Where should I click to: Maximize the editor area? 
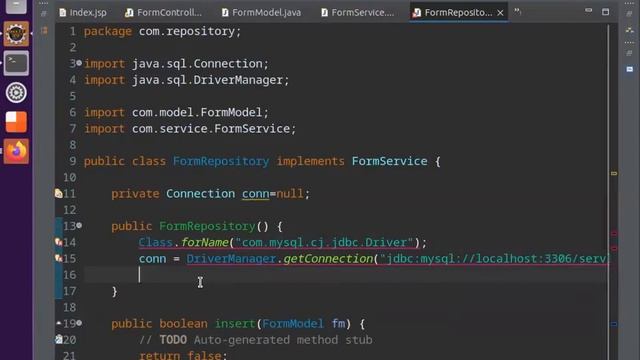coord(605,12)
